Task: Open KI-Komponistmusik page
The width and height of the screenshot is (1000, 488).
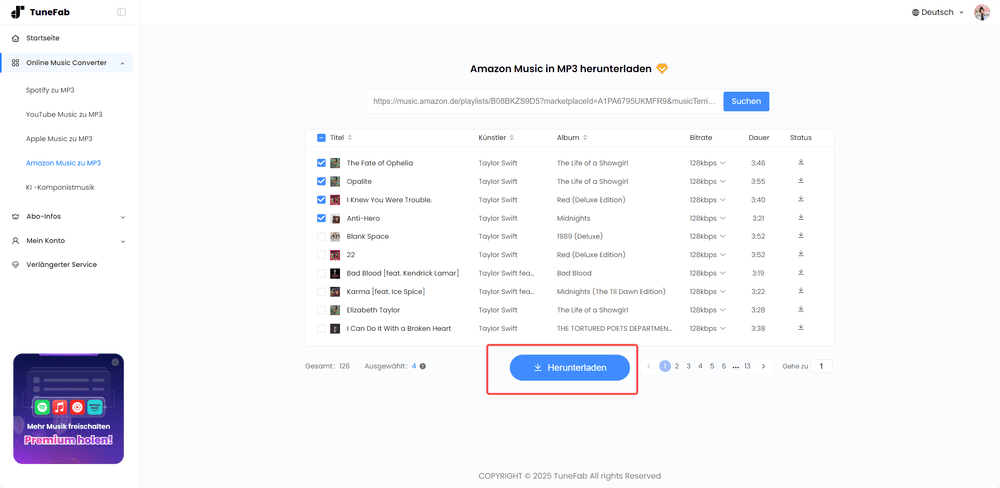Action: coord(60,187)
